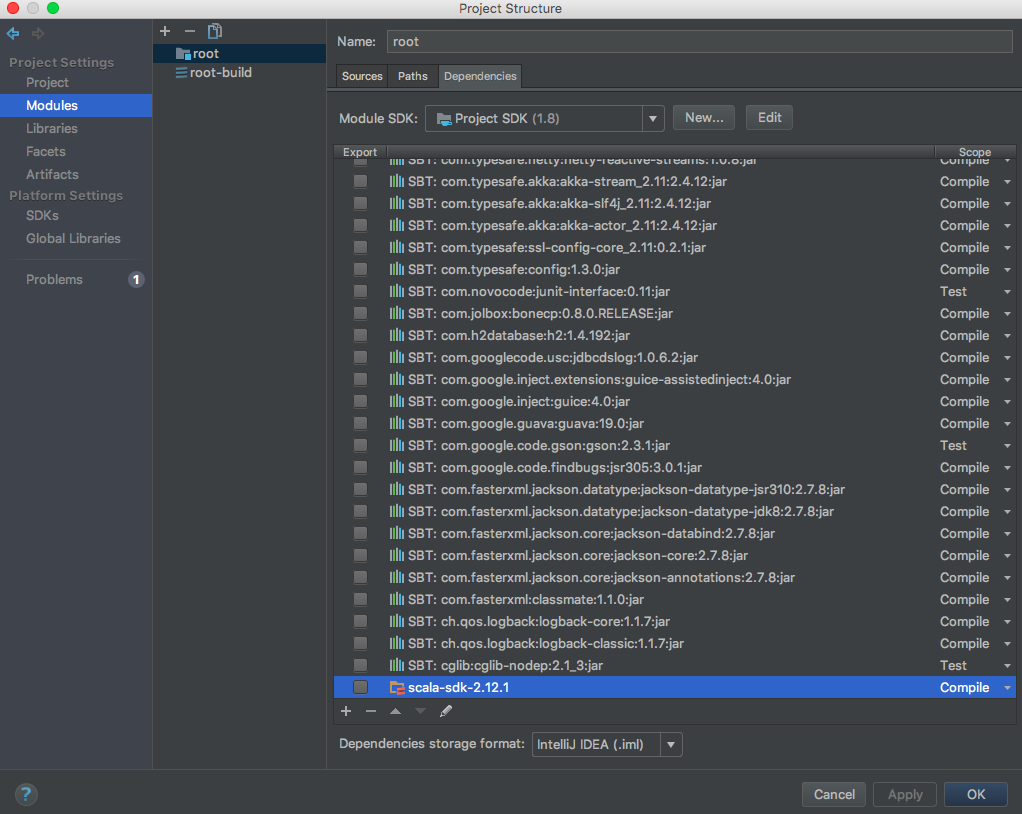Image resolution: width=1022 pixels, height=814 pixels.
Task: Toggle export checkbox for jsr305 jar
Action: tap(360, 467)
